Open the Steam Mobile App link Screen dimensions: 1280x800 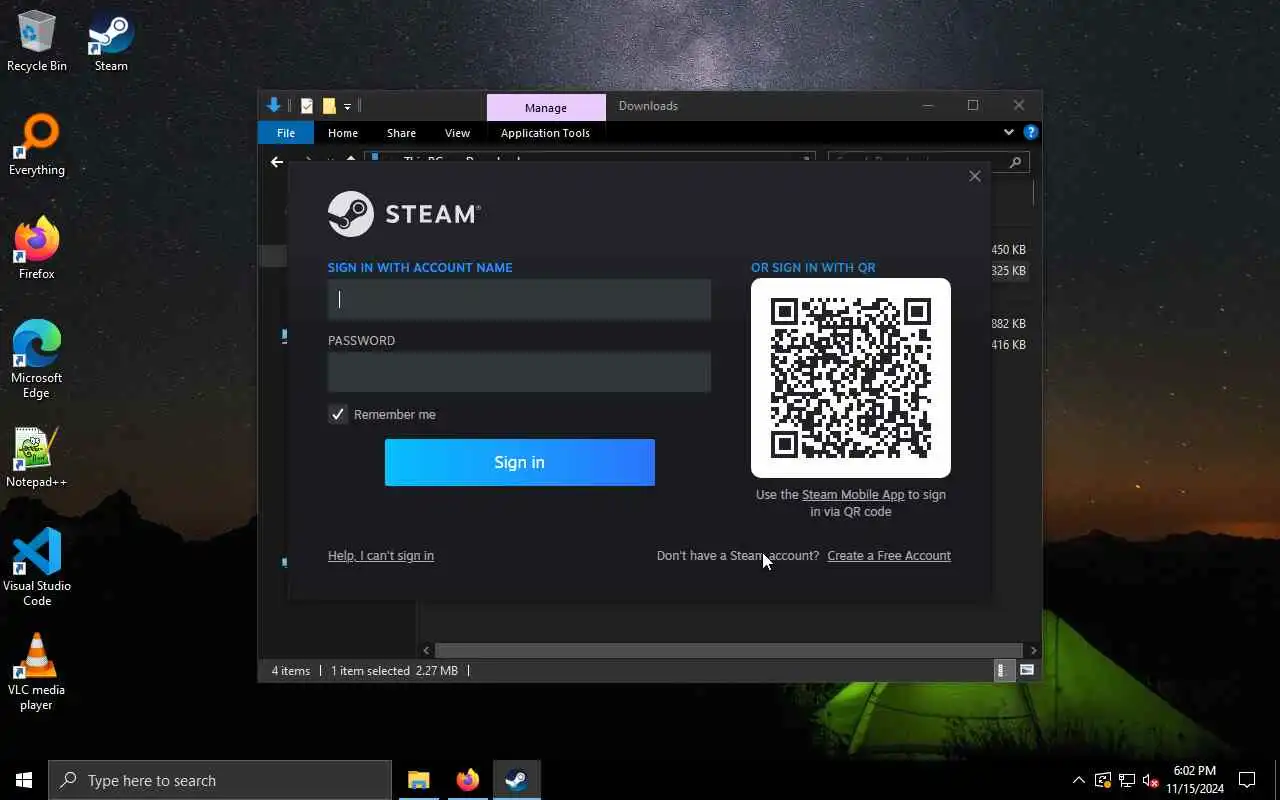coord(853,494)
